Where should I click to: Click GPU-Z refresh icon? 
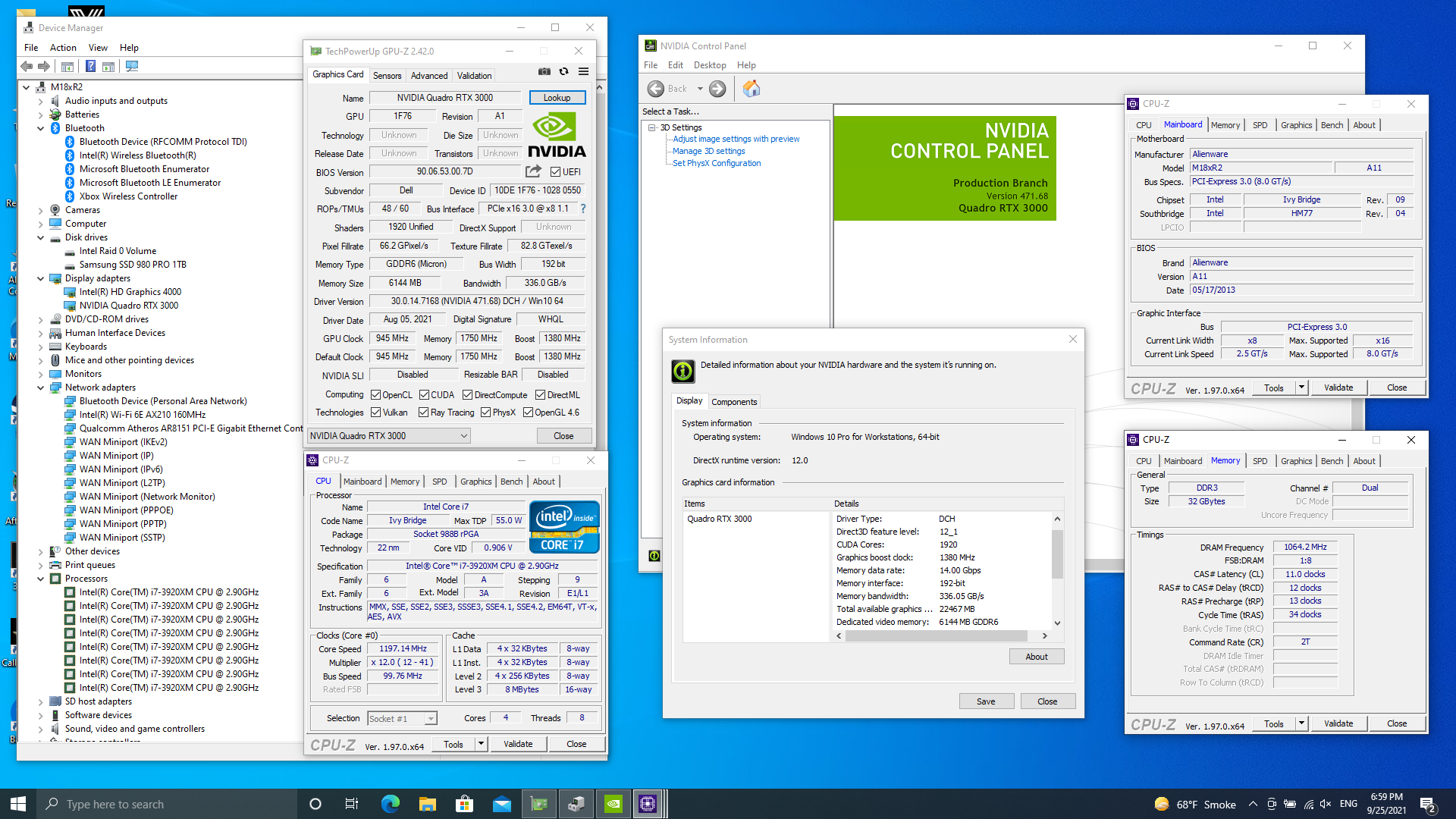tap(563, 72)
